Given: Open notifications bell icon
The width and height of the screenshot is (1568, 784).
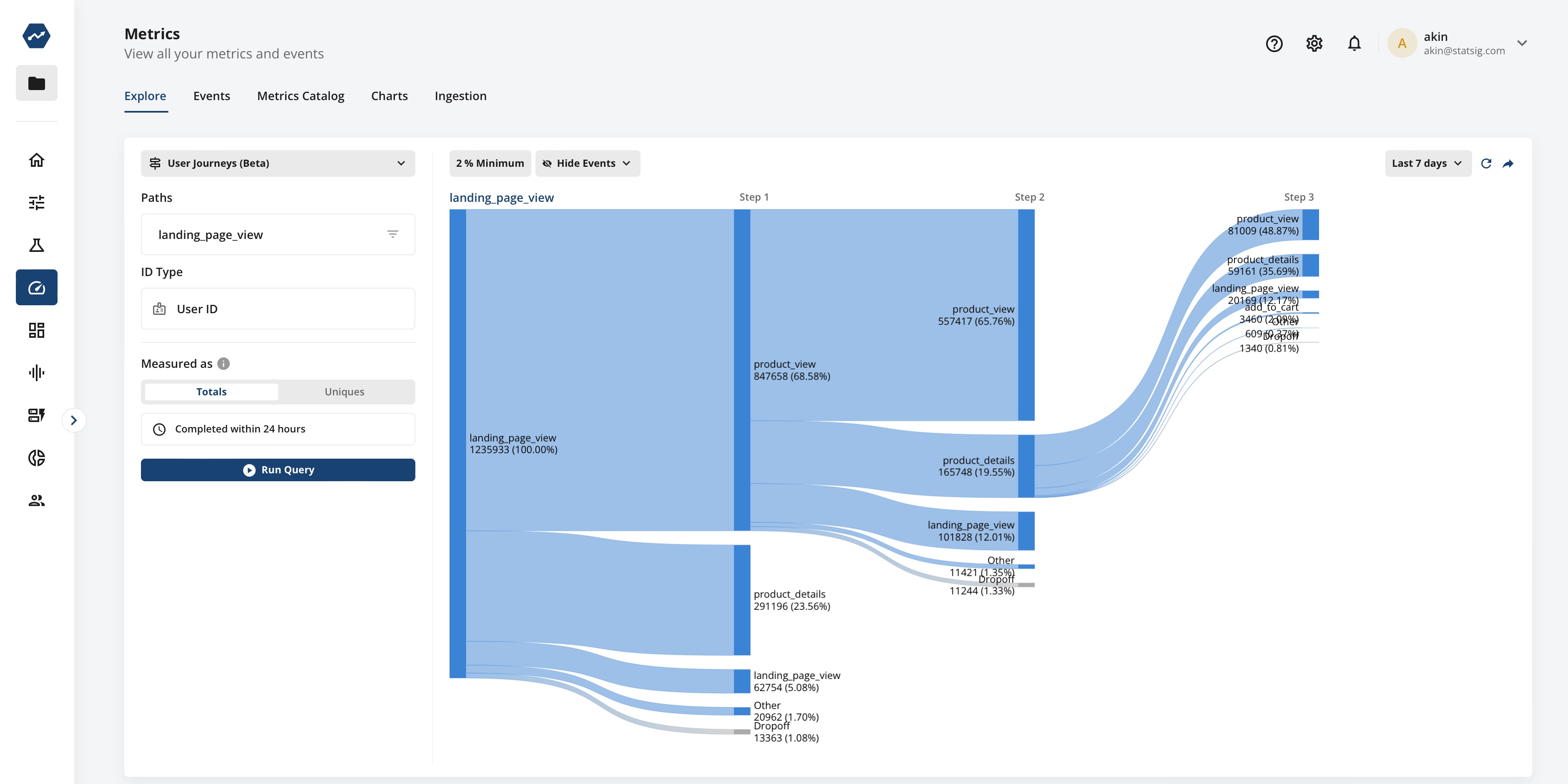Looking at the screenshot, I should [1354, 43].
